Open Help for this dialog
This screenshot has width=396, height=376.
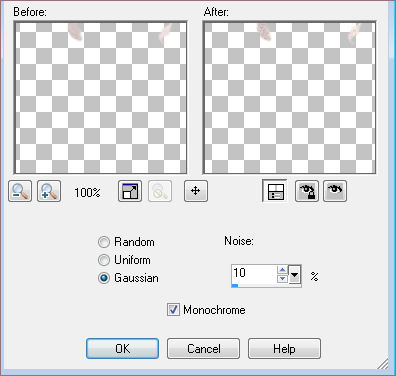click(x=284, y=349)
